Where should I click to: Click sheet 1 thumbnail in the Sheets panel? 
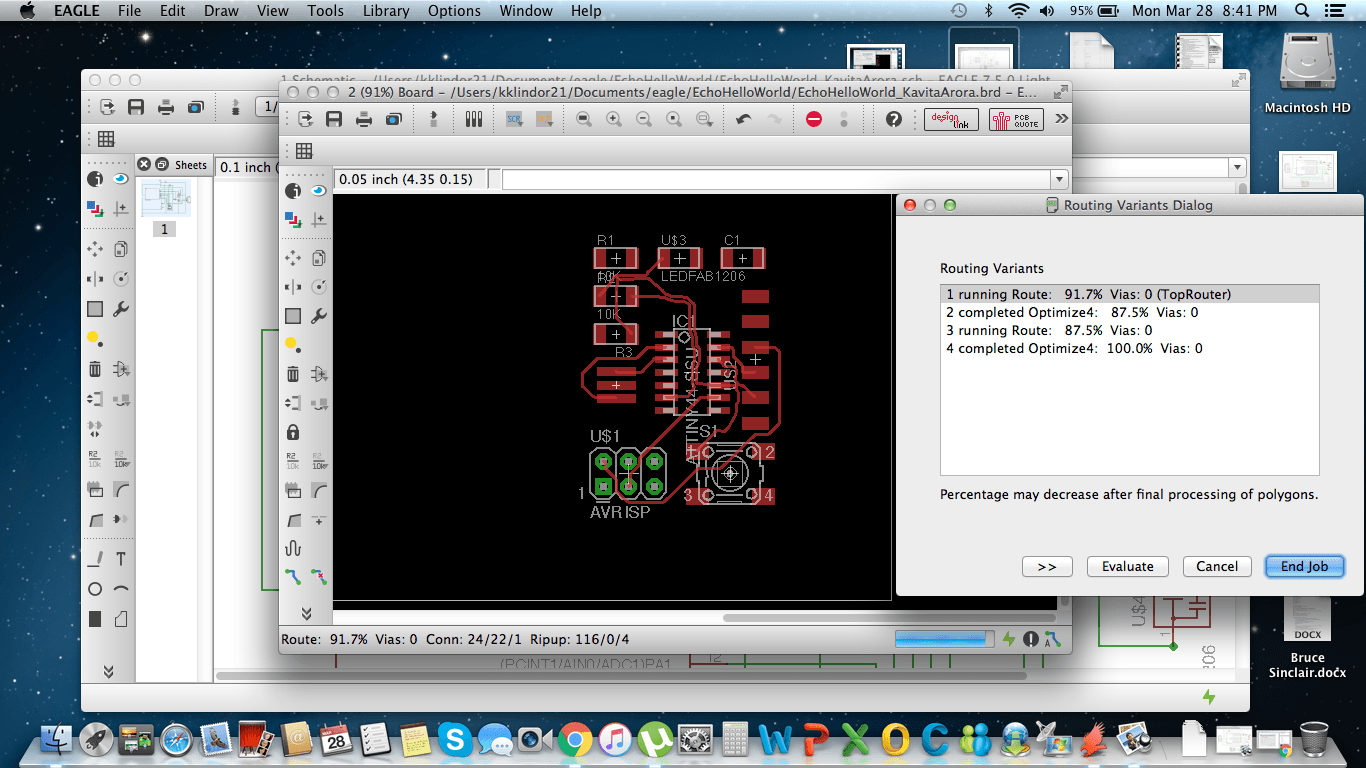pos(165,199)
